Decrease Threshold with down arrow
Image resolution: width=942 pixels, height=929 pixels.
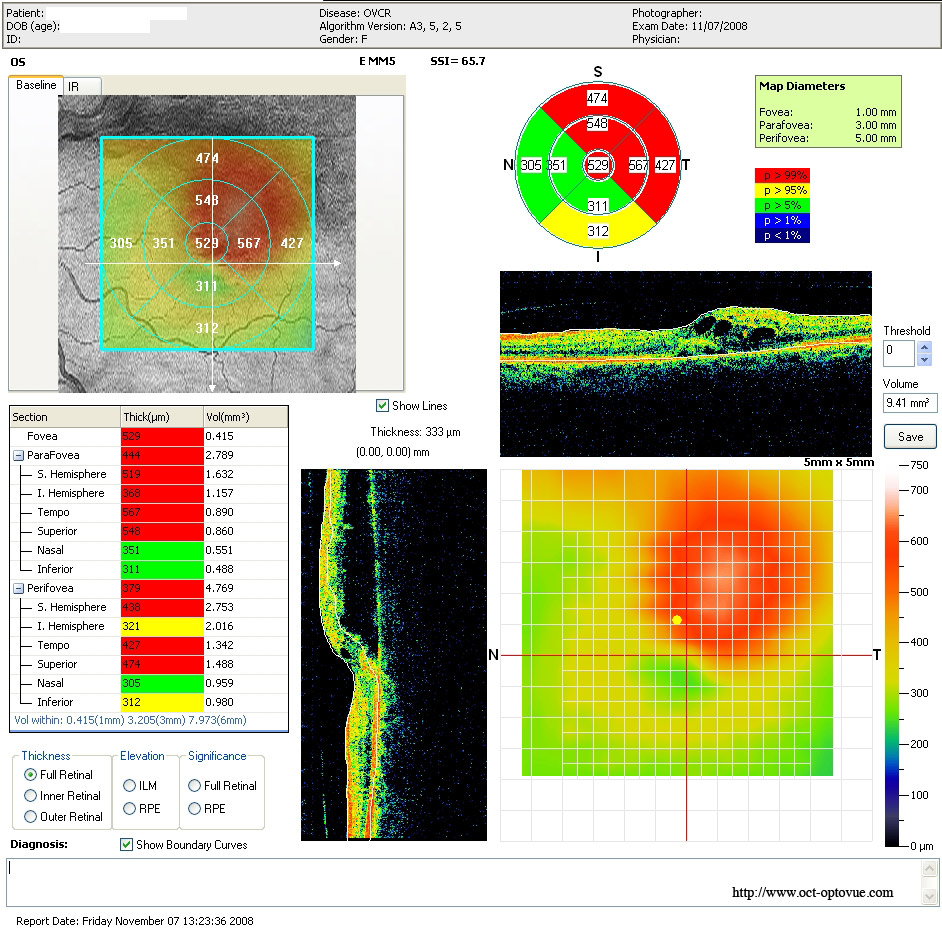(x=925, y=360)
